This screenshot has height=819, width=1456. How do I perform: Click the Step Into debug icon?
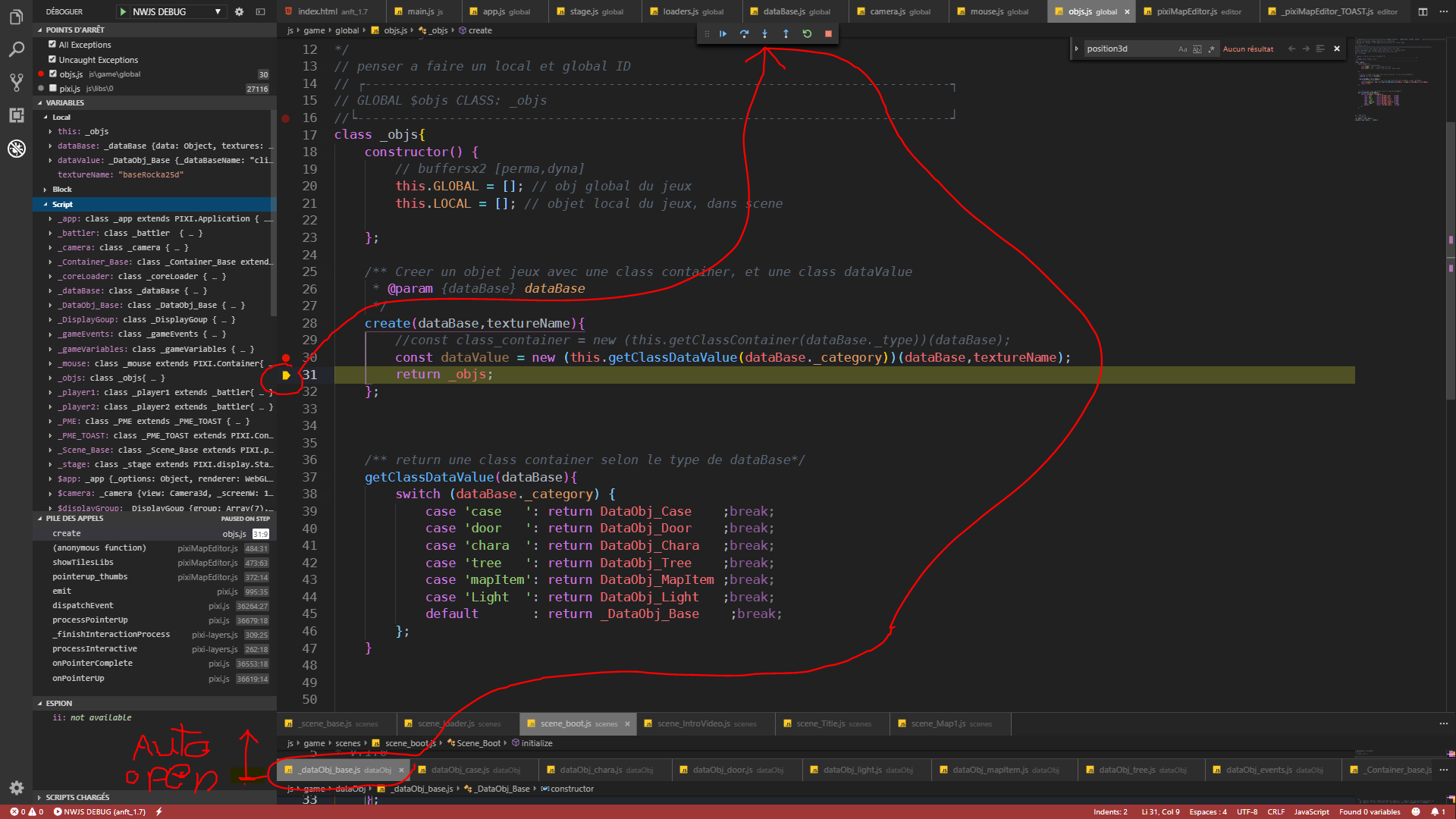[x=764, y=33]
